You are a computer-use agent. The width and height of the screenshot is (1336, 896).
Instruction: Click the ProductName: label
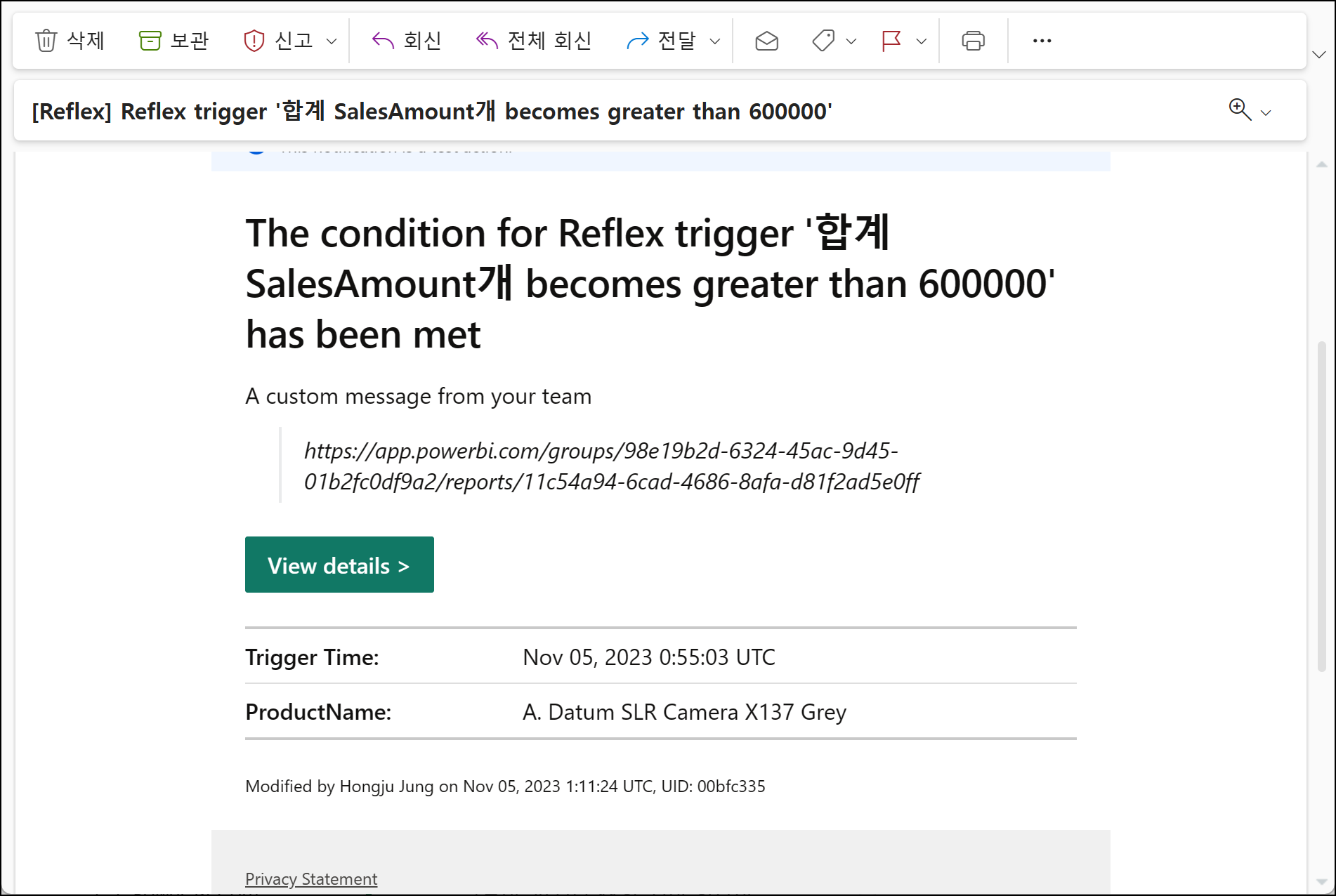click(318, 712)
